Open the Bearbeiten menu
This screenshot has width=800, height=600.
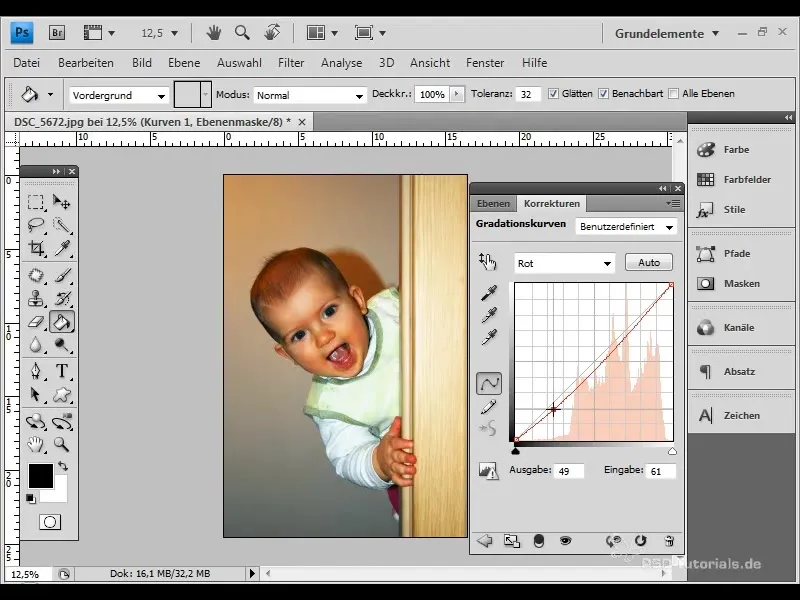pyautogui.click(x=86, y=63)
